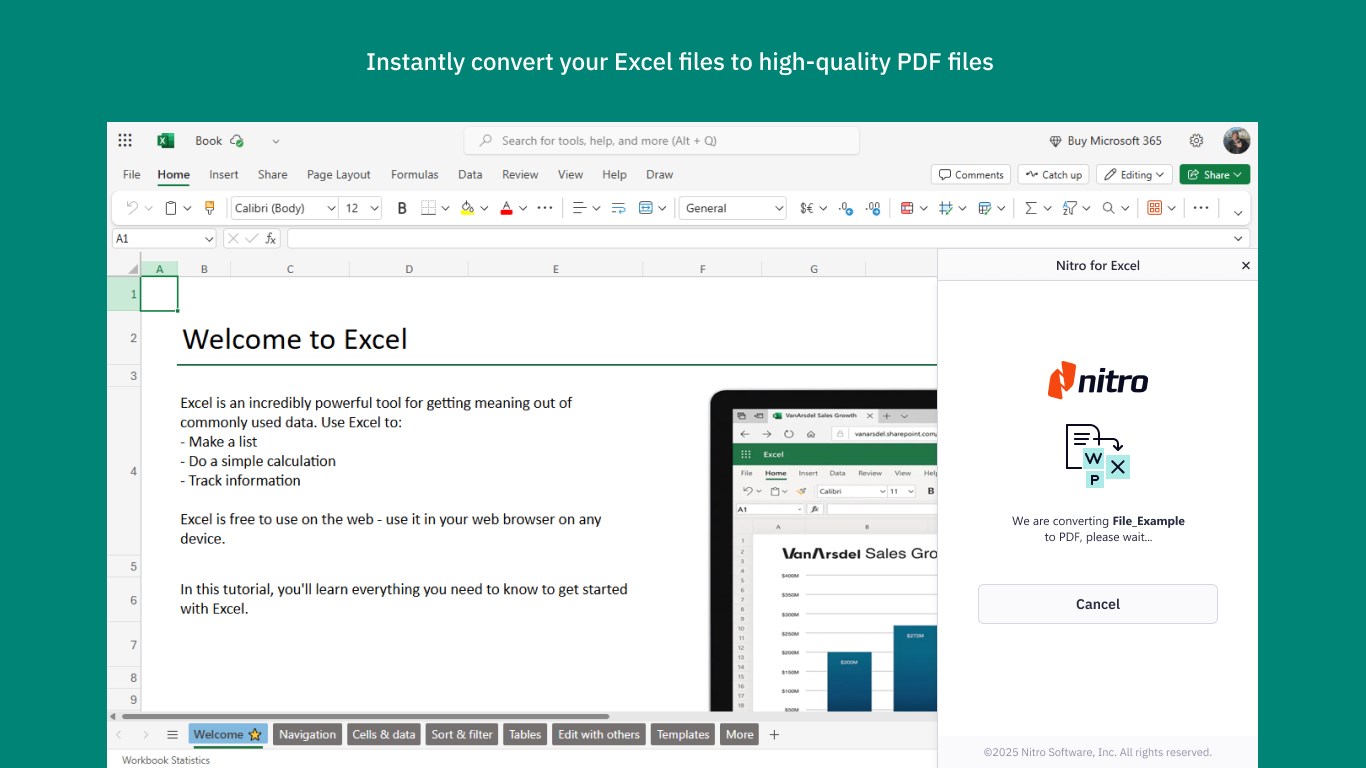
Task: Switch to the Data tab
Action: [470, 175]
